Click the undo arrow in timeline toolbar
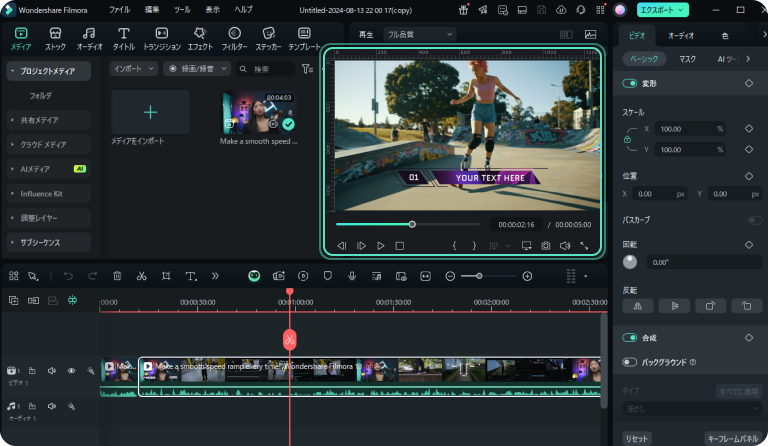Screen dimensions: 768x446 [x=68, y=276]
